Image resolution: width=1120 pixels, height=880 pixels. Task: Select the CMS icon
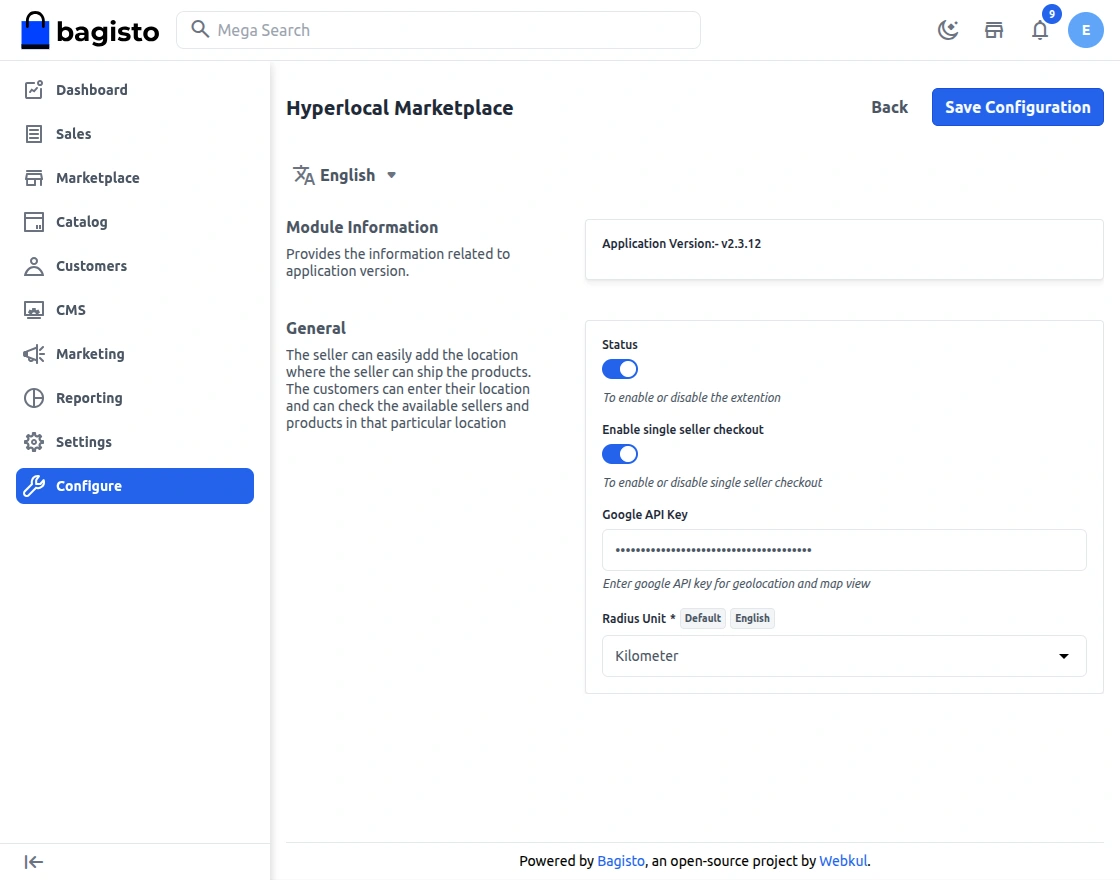point(31,310)
